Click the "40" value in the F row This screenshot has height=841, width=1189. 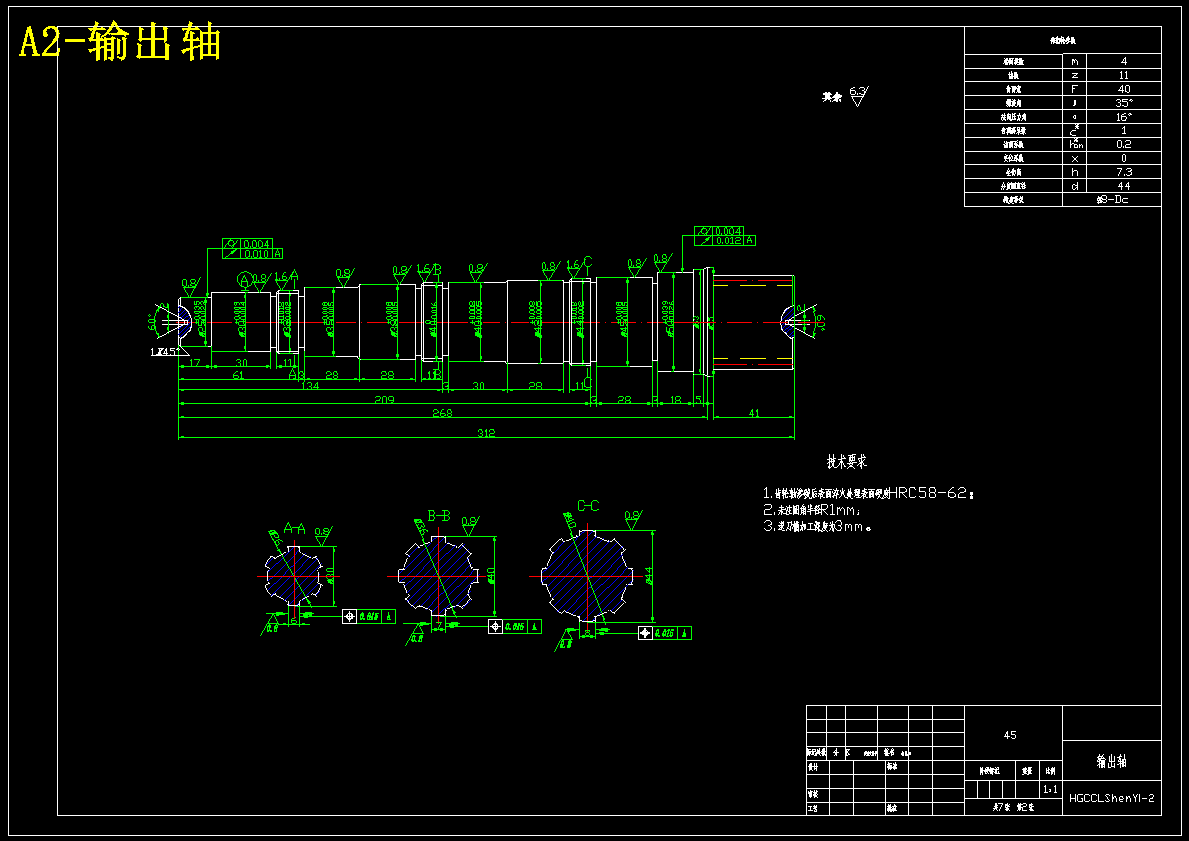[x=1124, y=89]
